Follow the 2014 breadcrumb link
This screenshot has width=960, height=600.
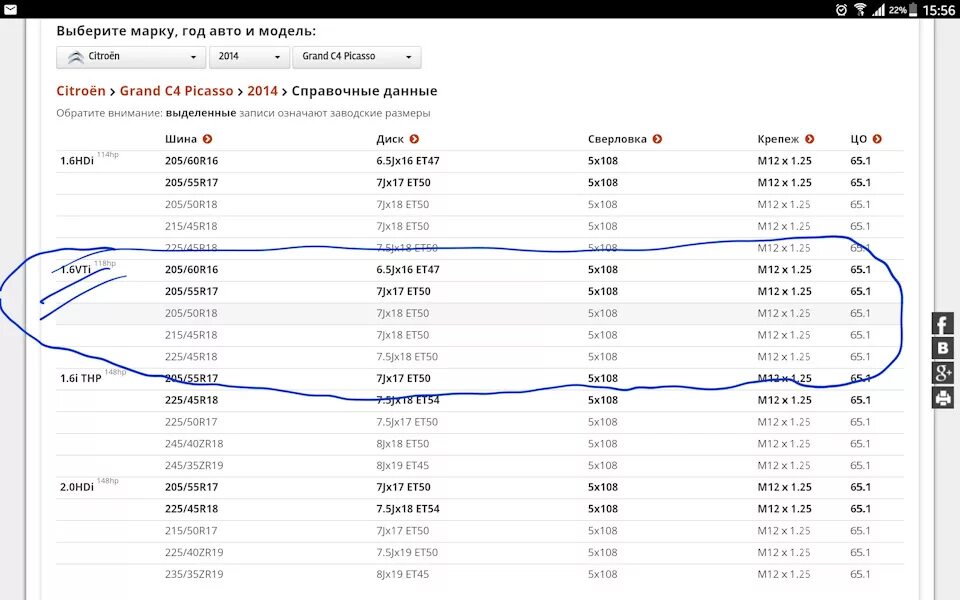(262, 91)
